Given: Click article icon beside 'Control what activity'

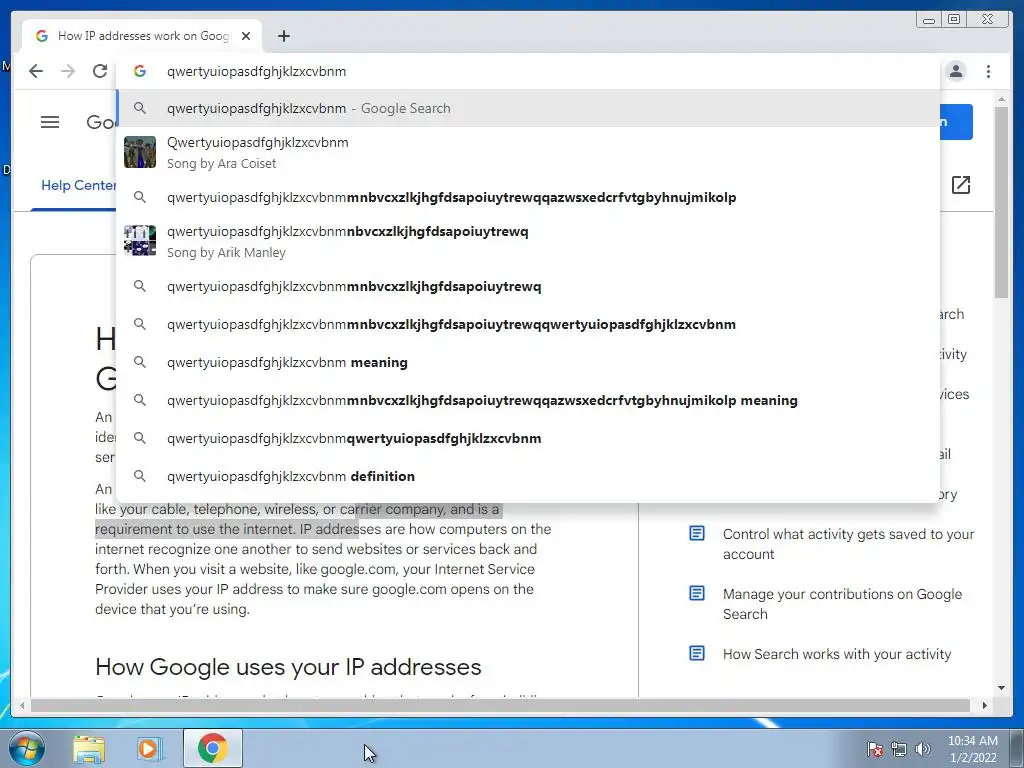Looking at the screenshot, I should click(697, 534).
